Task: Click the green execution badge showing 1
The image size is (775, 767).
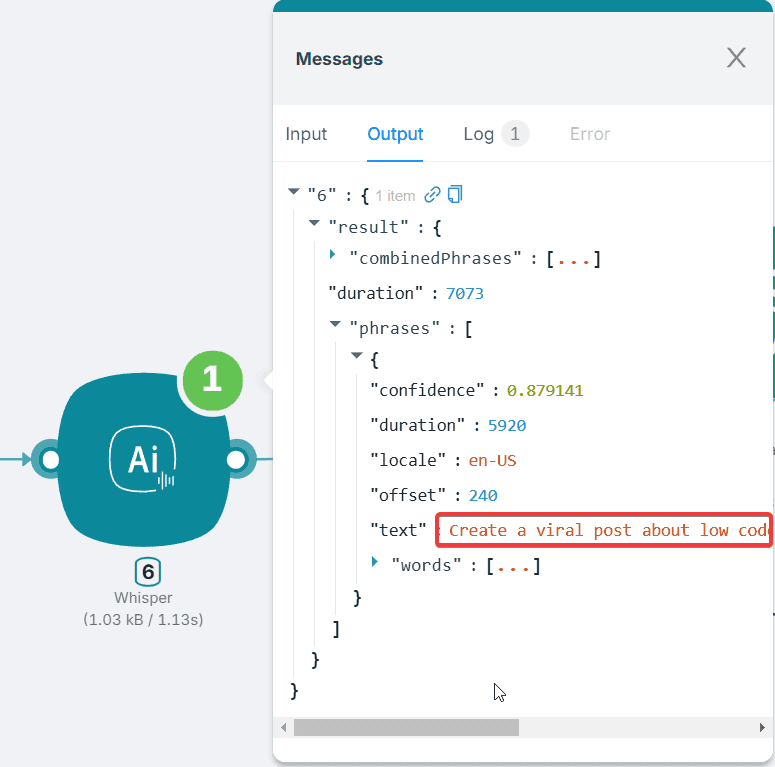Action: pyautogui.click(x=211, y=379)
